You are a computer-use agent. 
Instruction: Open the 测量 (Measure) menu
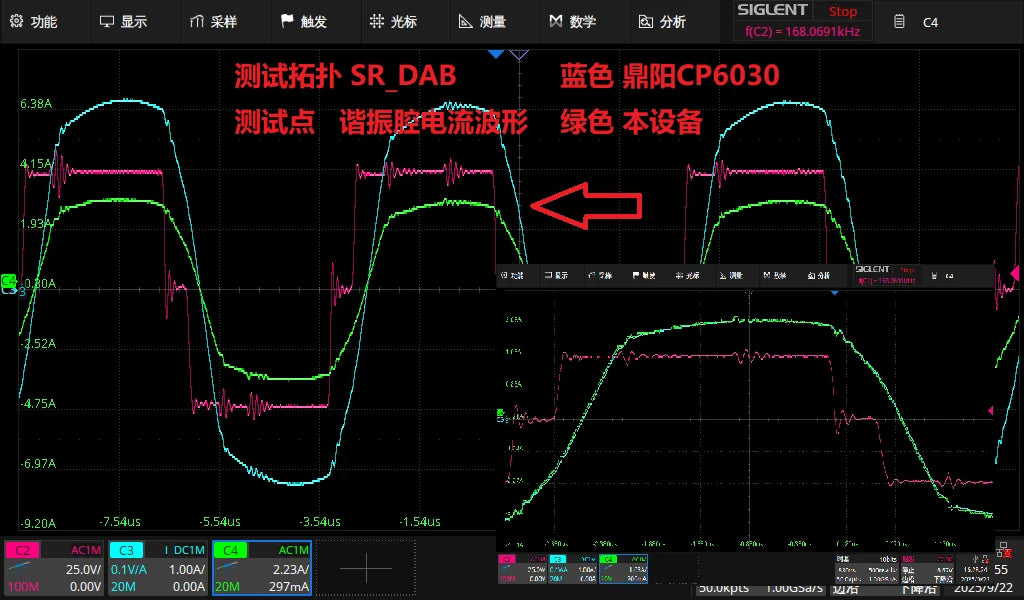click(483, 22)
